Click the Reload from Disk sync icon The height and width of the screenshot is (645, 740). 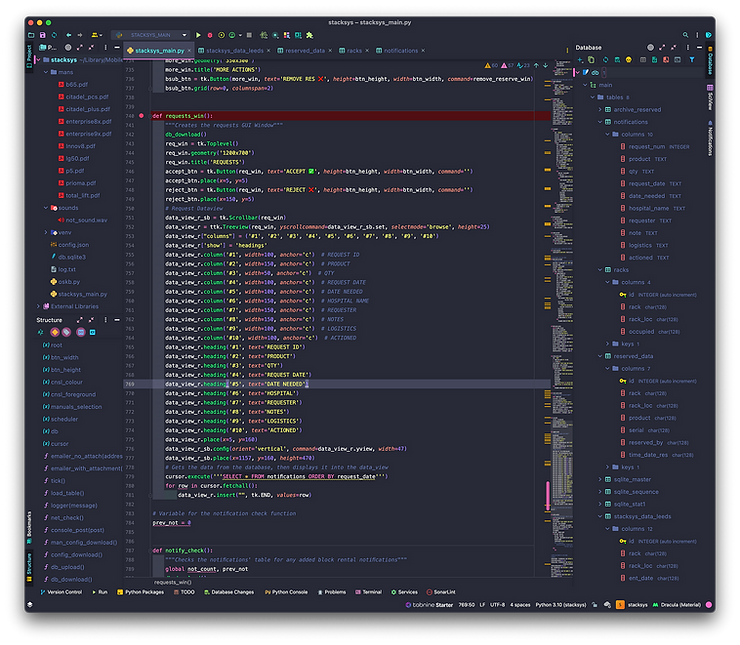pyautogui.click(x=54, y=35)
